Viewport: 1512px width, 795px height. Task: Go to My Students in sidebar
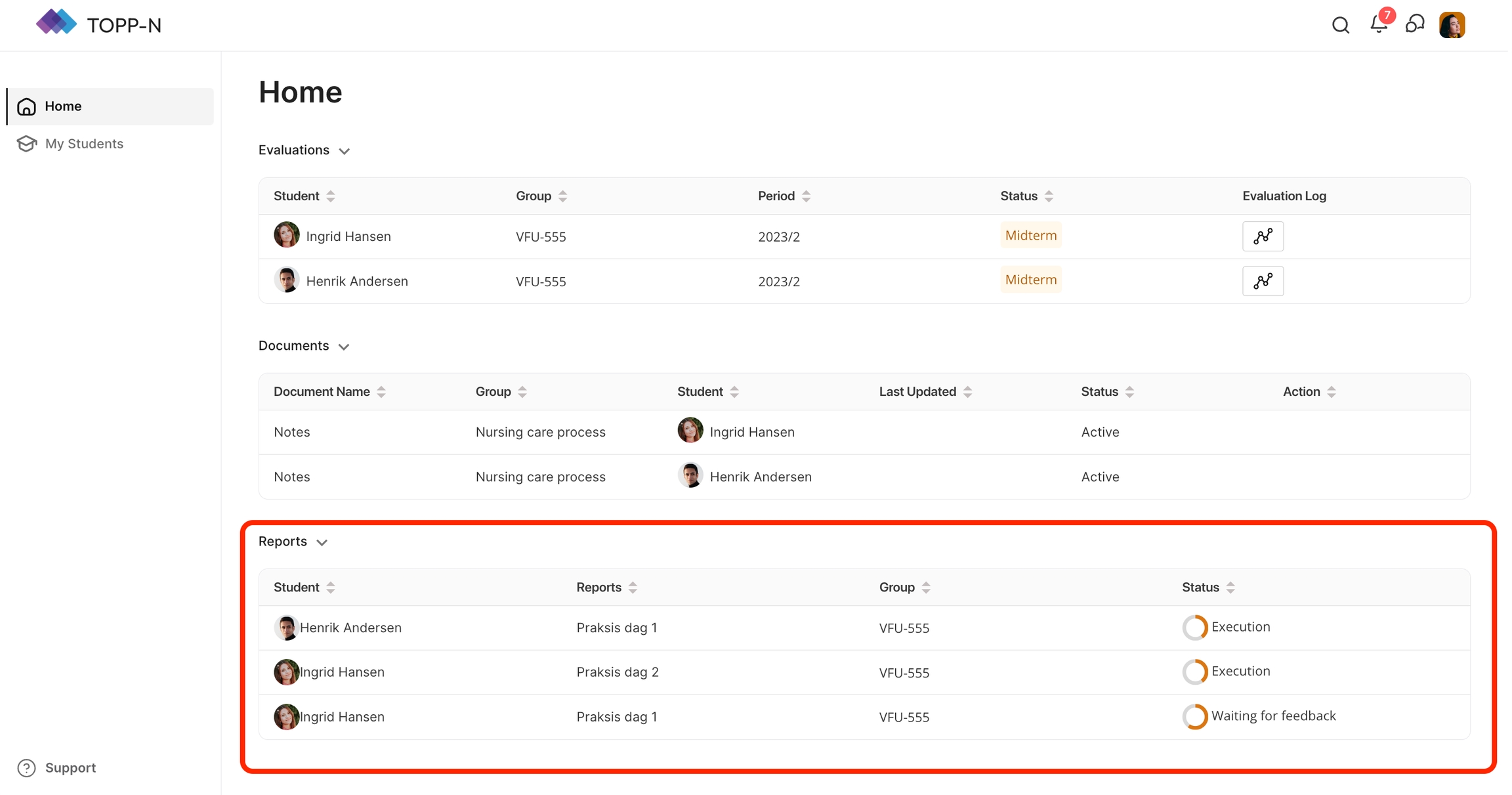pos(84,143)
